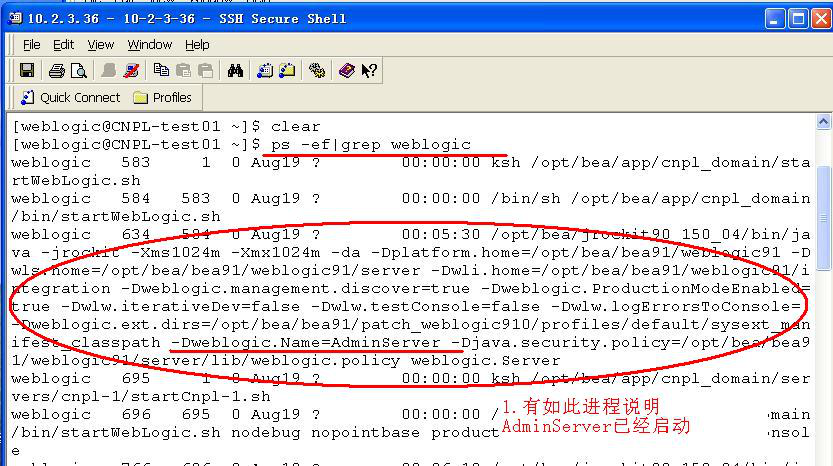
Task: Click 'nodebug' in the startWebLogic line
Action: [x=266, y=433]
